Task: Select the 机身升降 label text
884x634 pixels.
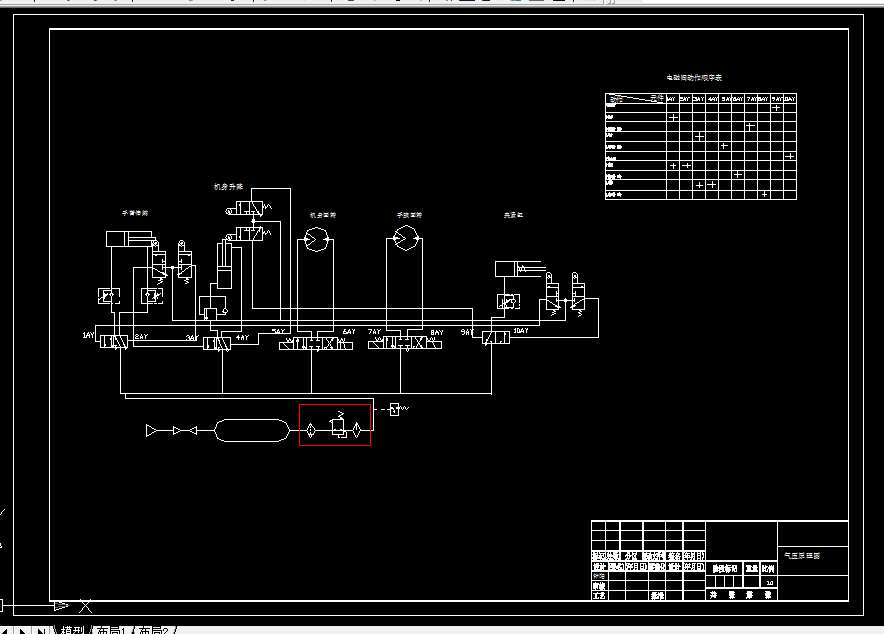Action: pos(228,187)
